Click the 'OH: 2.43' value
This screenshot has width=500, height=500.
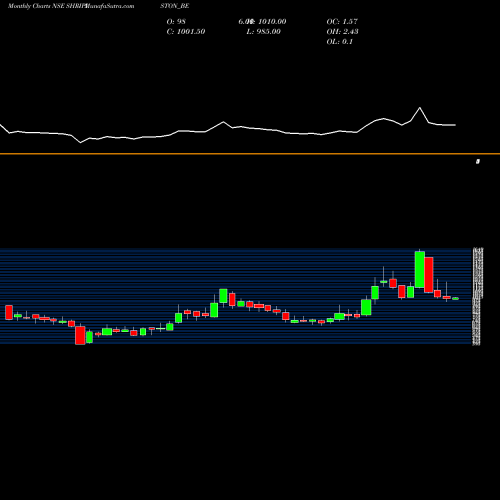pyautogui.click(x=343, y=31)
